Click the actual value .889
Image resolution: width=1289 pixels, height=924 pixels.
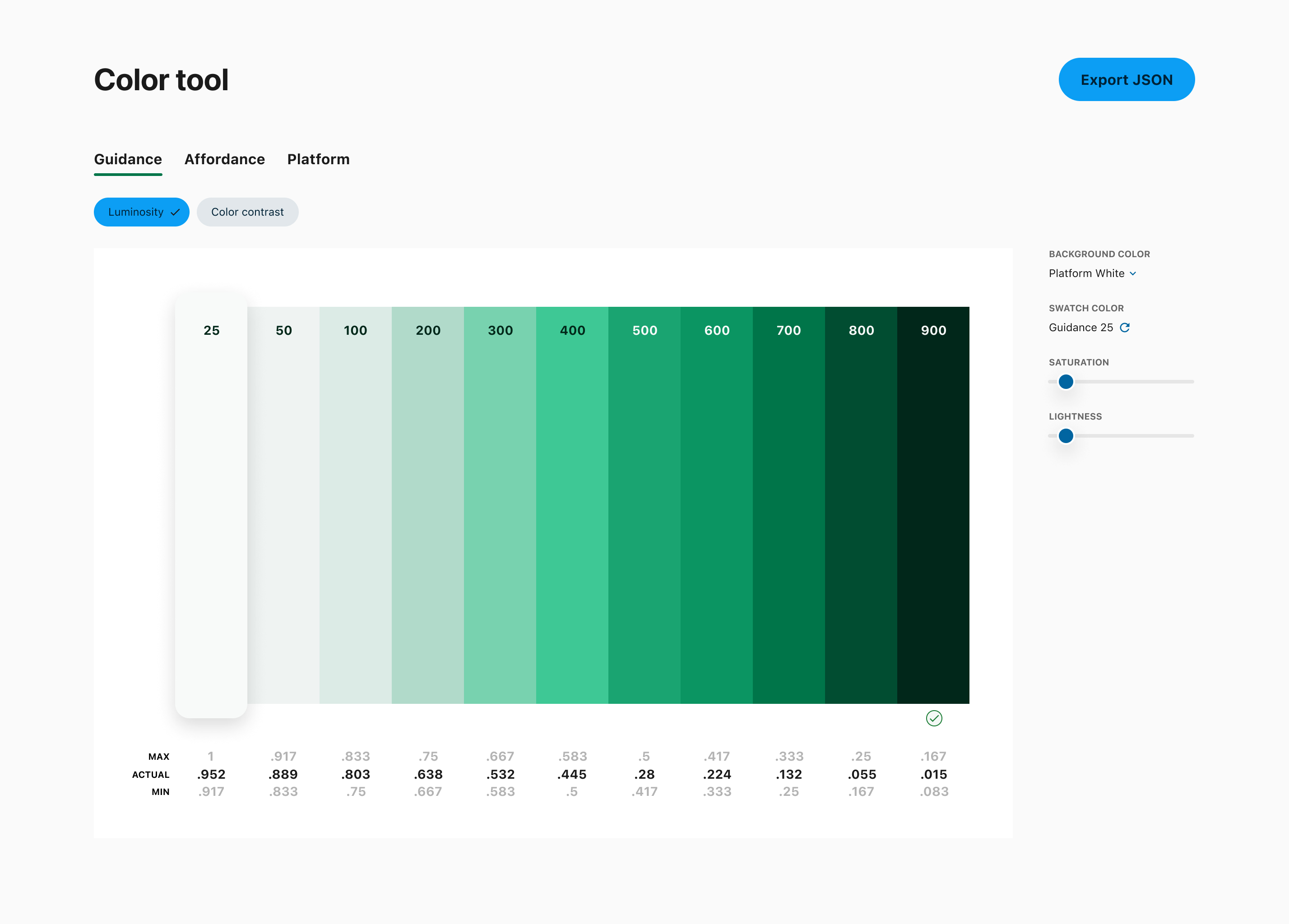click(x=283, y=774)
